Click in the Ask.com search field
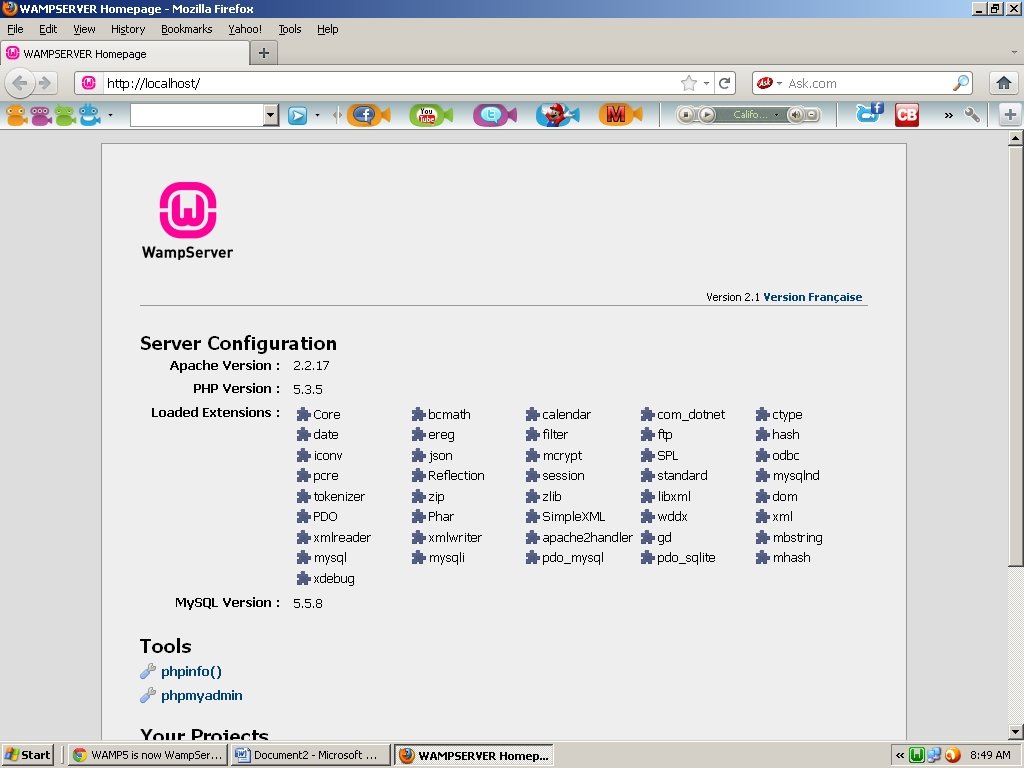The height and width of the screenshot is (768, 1024). 867,83
